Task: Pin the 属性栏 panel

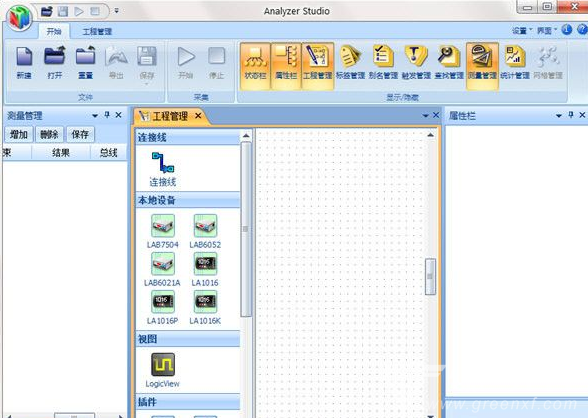Action: point(571,115)
